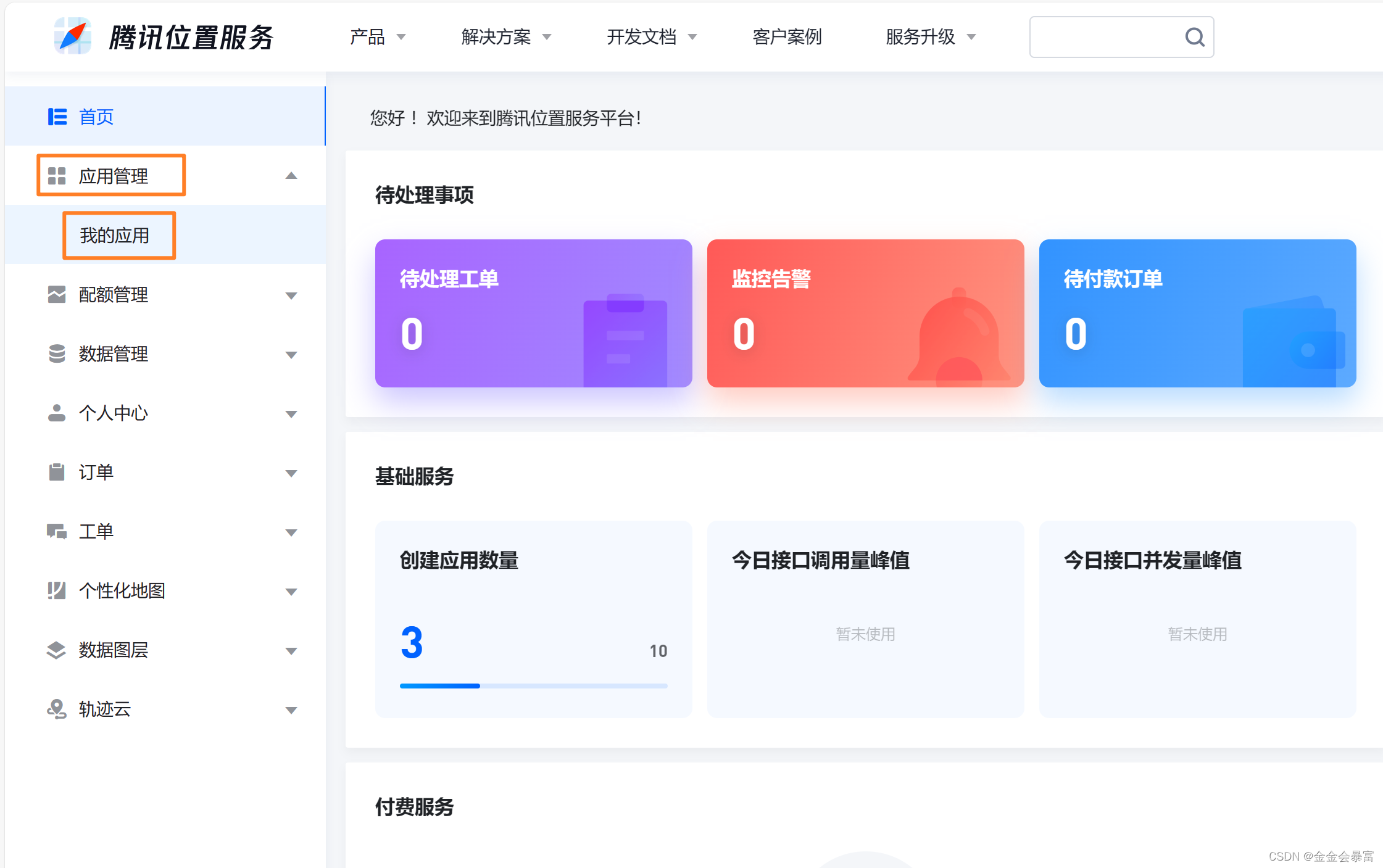Viewport: 1383px width, 868px height.
Task: Collapse the 应用管理 section arrow
Action: 291,176
